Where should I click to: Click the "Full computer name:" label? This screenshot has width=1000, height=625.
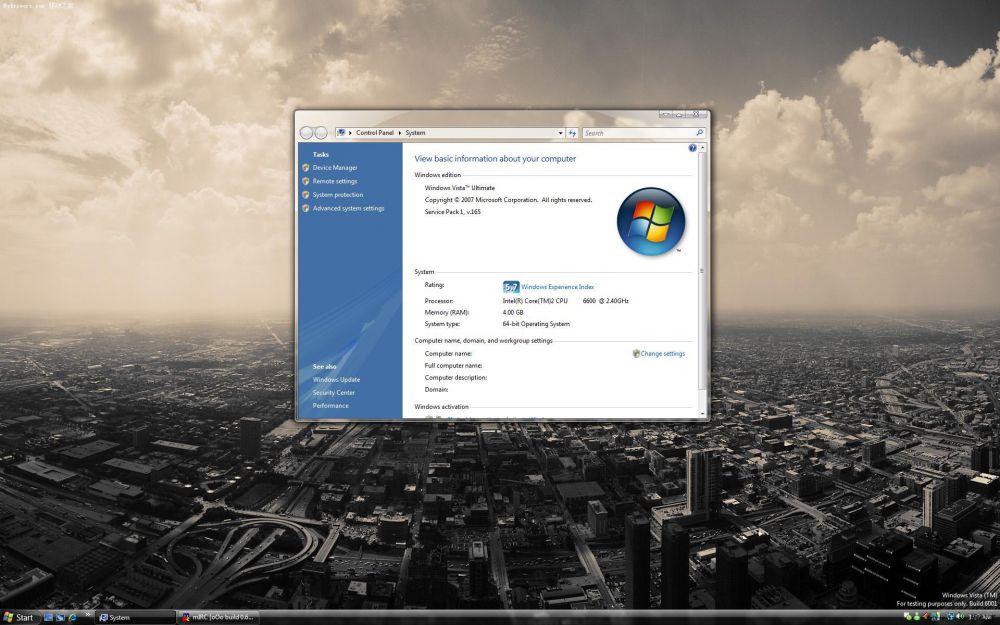click(x=453, y=365)
